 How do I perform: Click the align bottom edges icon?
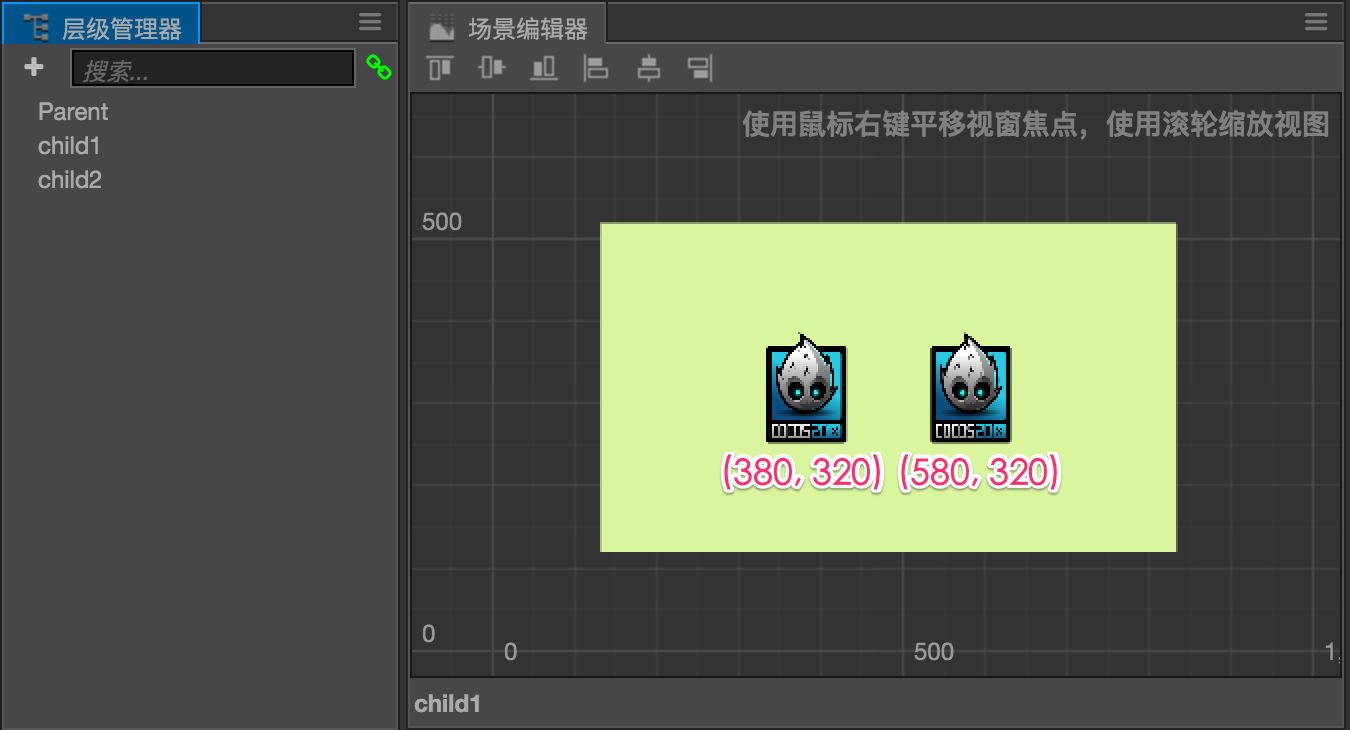click(544, 68)
